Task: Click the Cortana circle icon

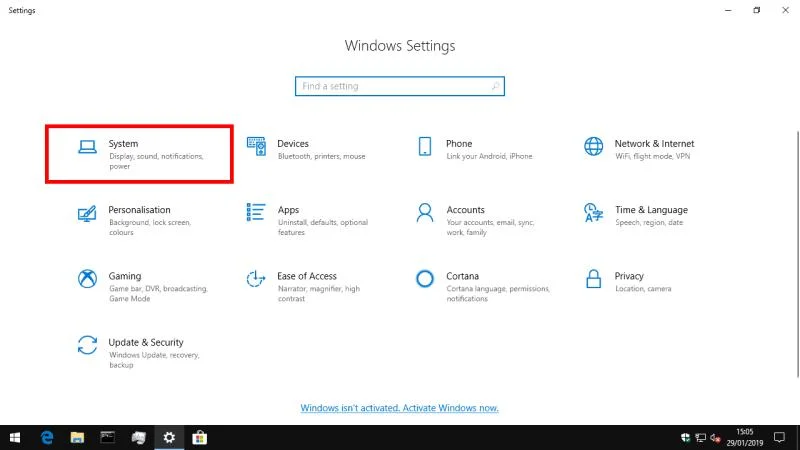Action: [x=424, y=279]
